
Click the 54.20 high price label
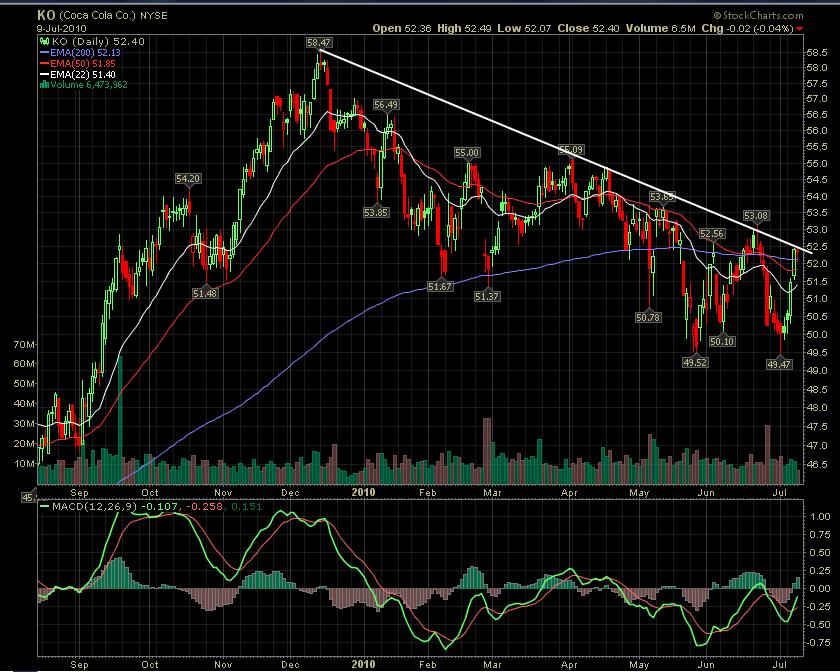click(188, 178)
